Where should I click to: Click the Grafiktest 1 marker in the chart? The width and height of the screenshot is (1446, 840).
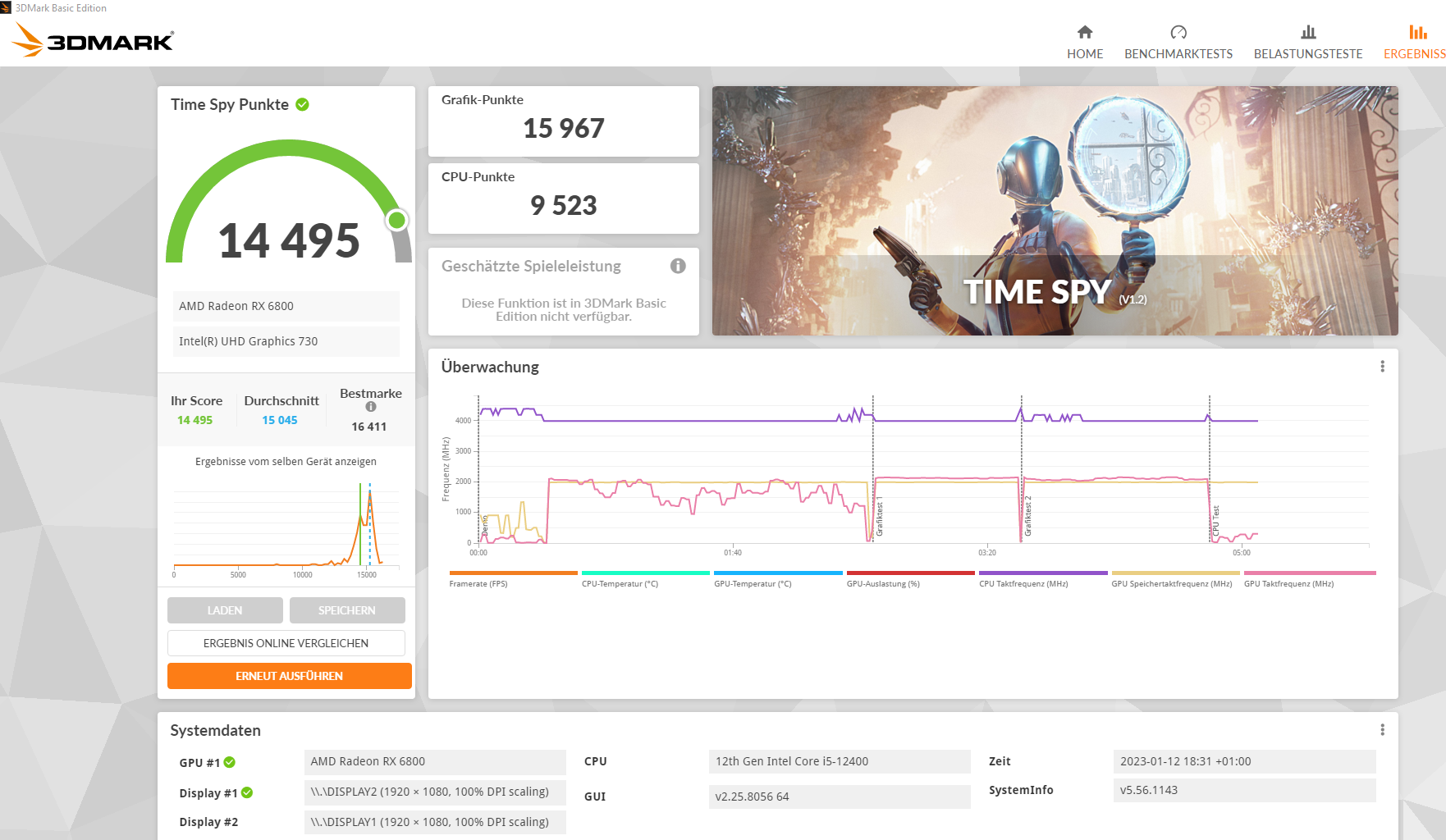(x=879, y=516)
